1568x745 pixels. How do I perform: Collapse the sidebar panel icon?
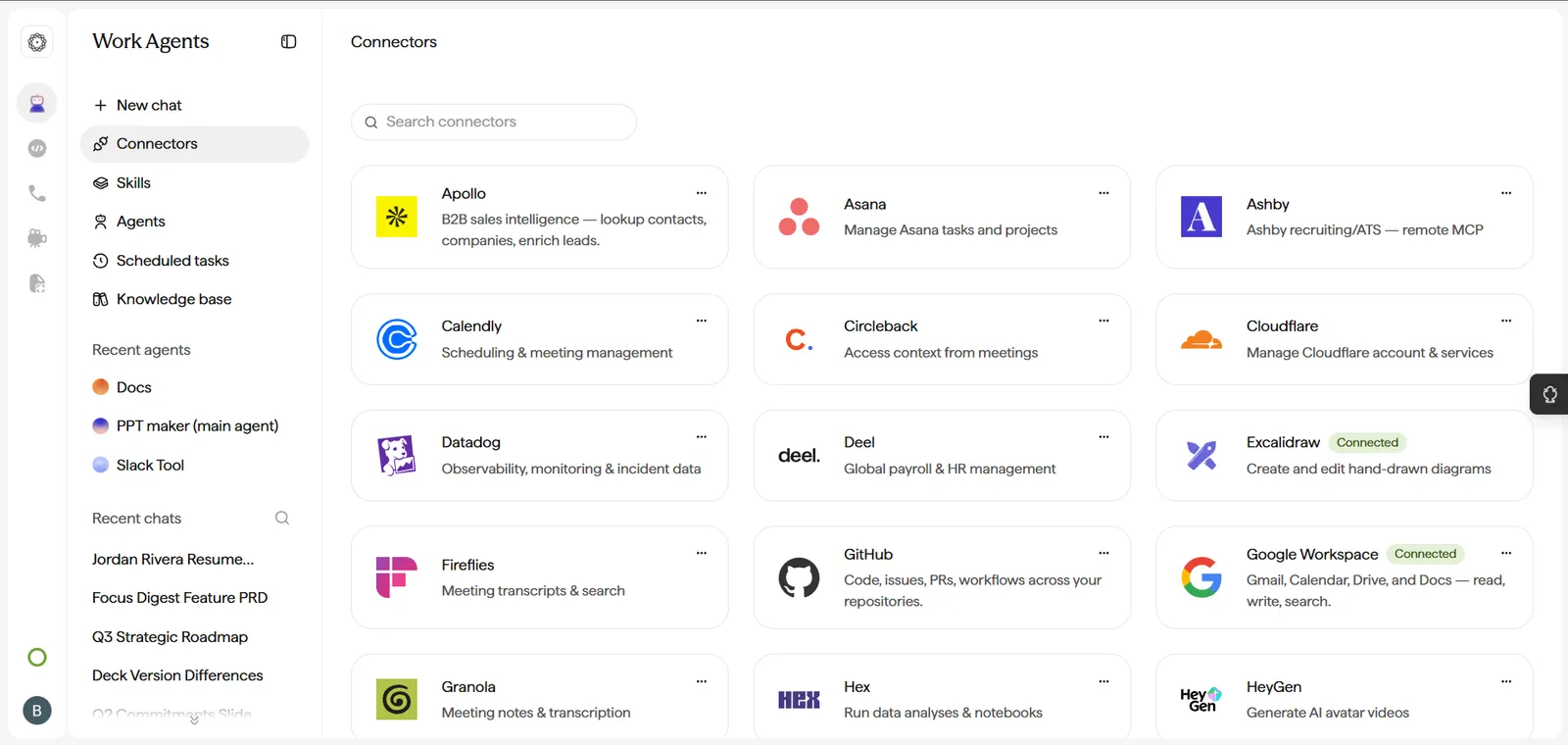coord(288,41)
